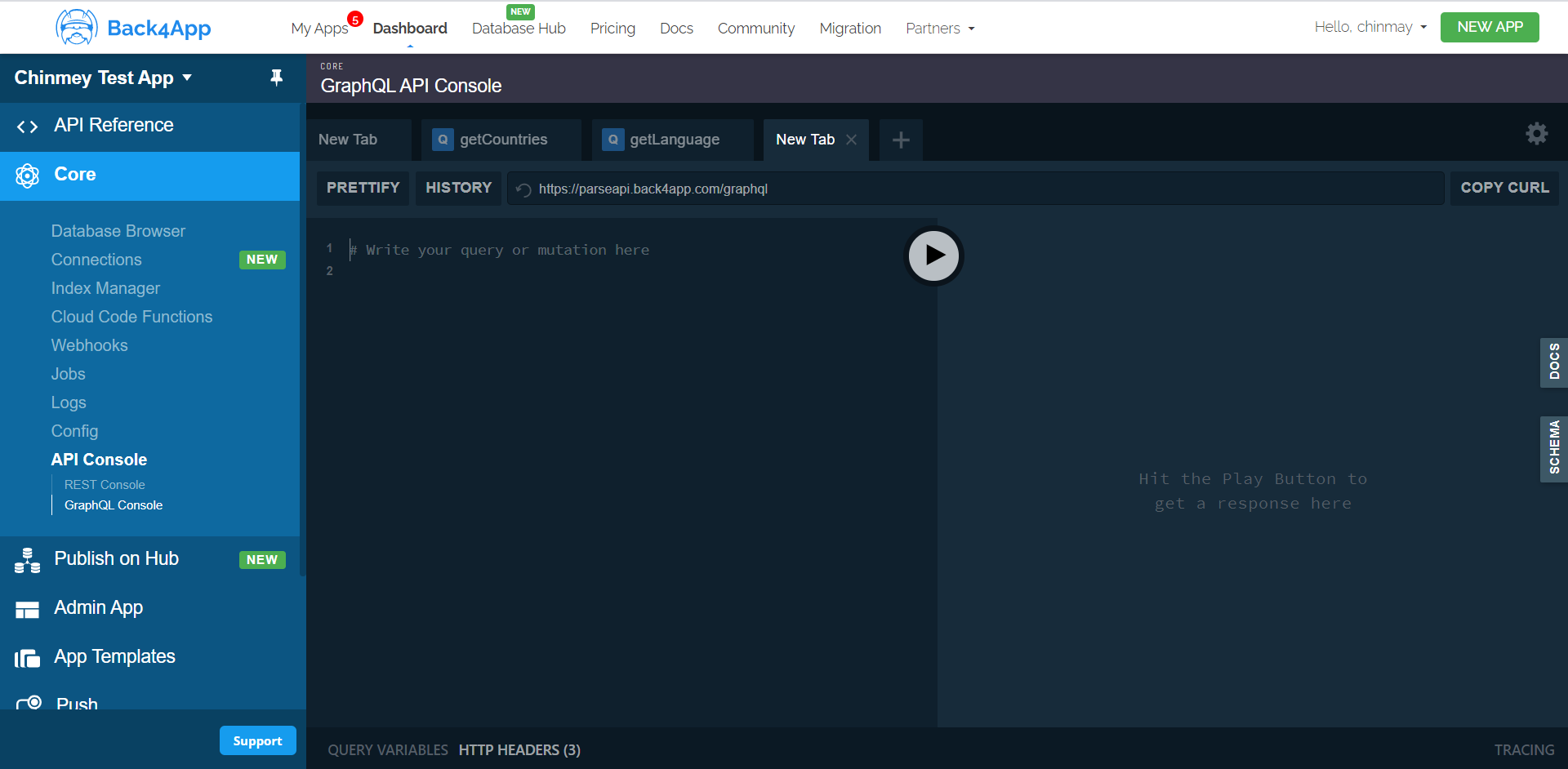Open the Partners dropdown menu

(x=940, y=29)
